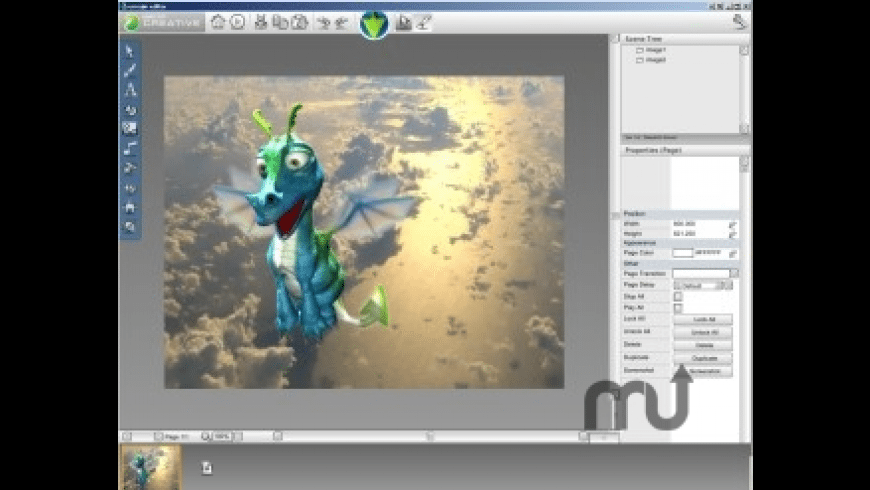
Task: Select the image insert tool
Action: coord(130,128)
